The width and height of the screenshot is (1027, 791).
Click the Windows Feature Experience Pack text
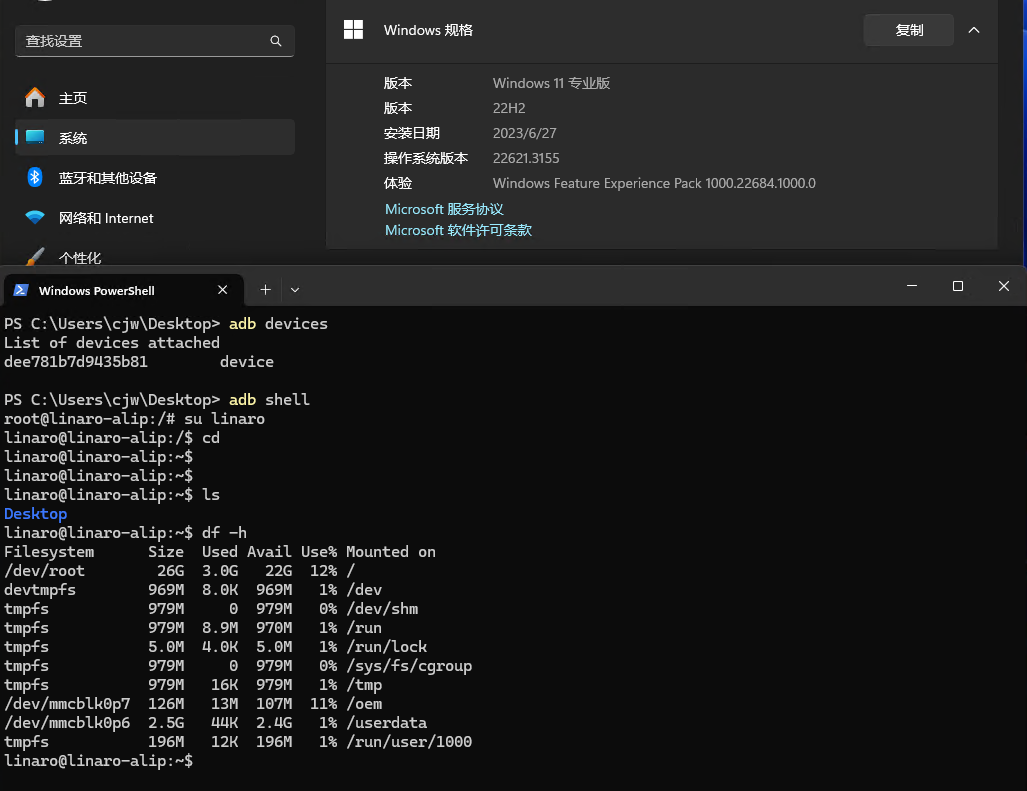(654, 183)
